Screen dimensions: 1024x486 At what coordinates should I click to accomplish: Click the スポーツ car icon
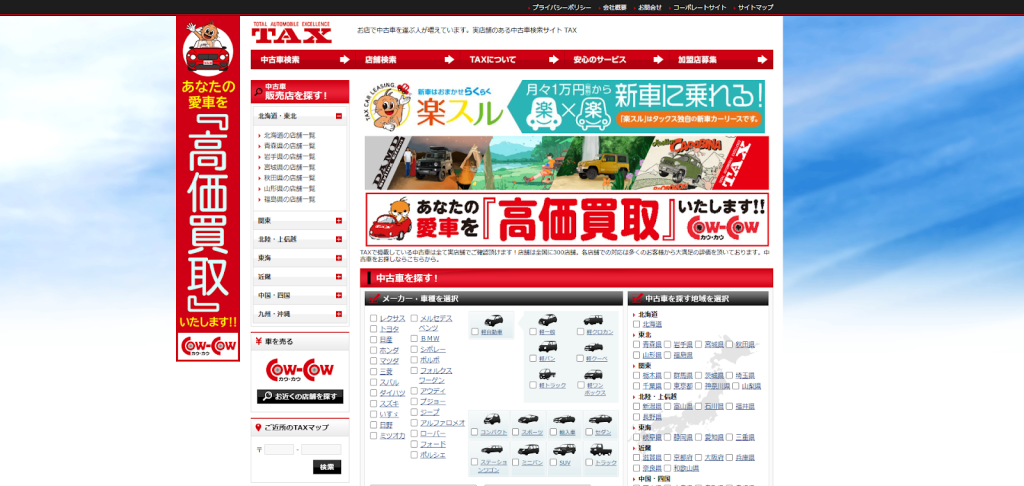click(529, 420)
